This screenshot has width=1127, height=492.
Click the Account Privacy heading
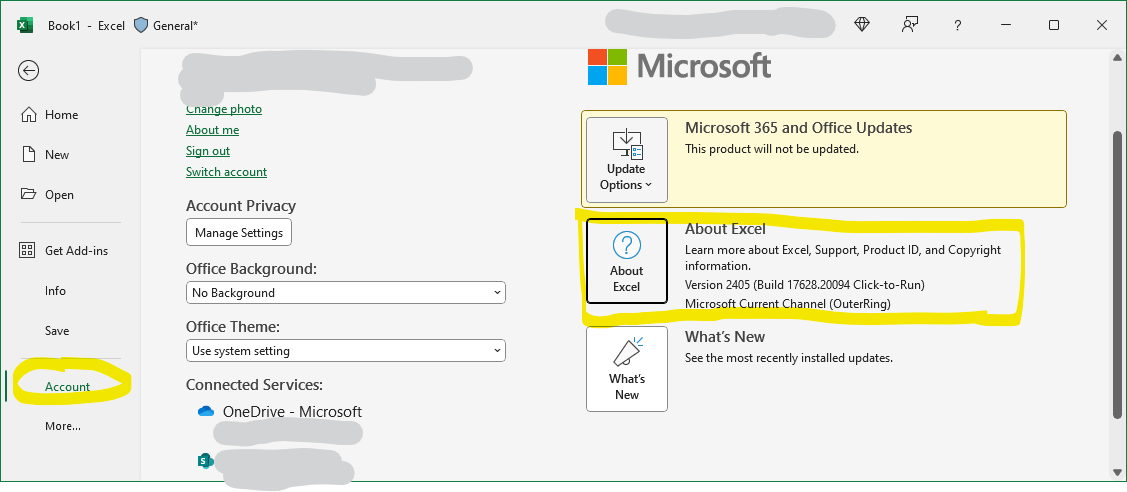(241, 206)
